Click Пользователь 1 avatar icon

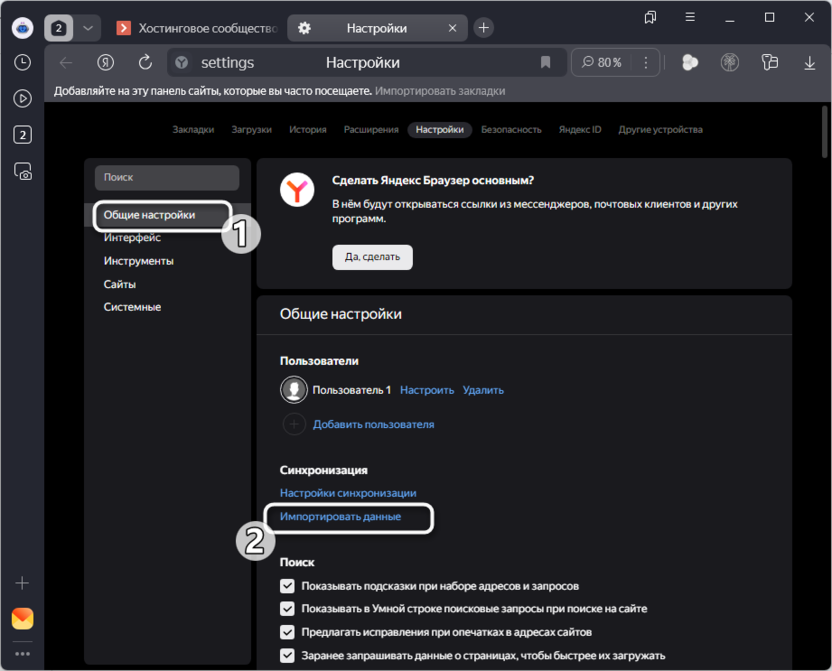pos(293,390)
